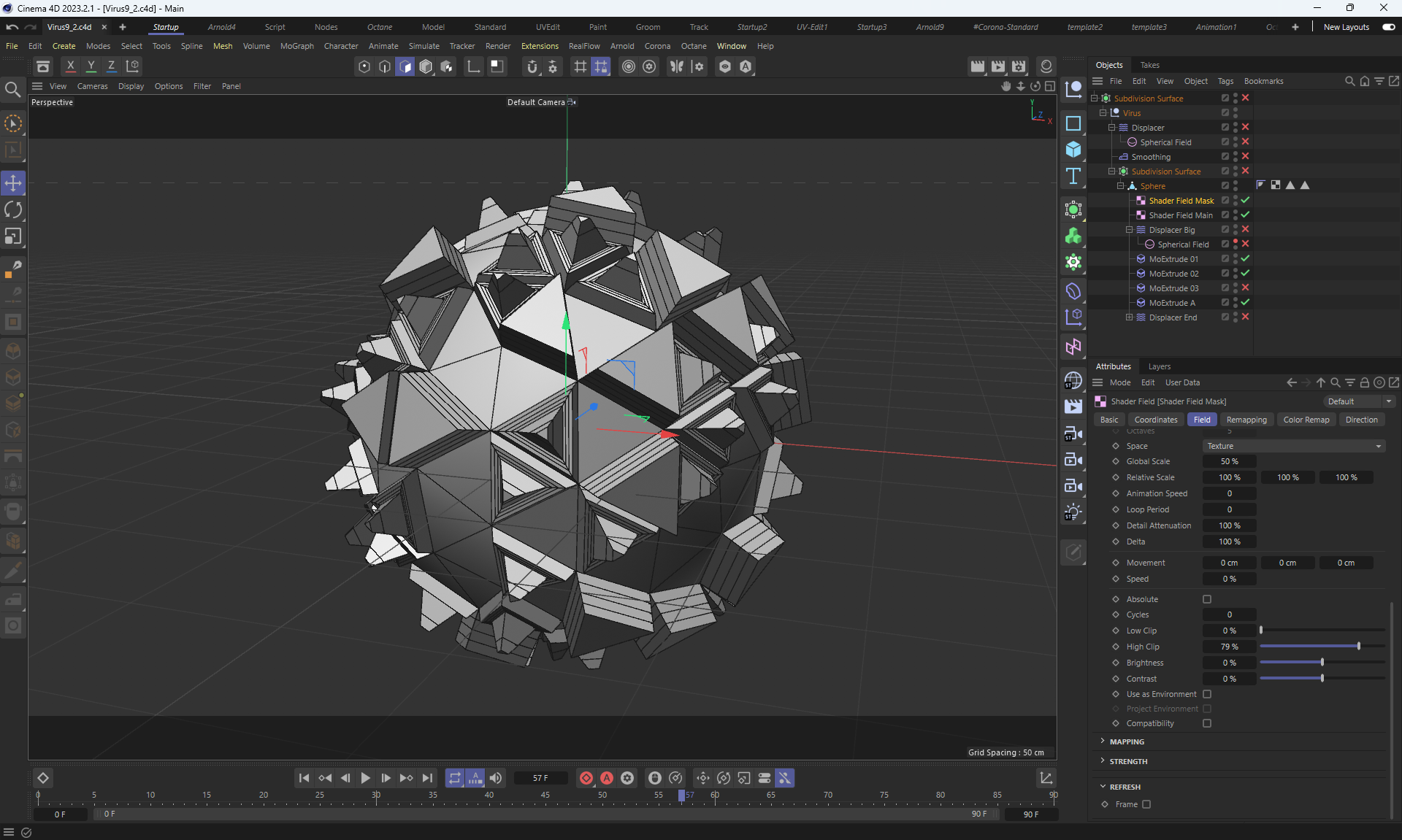Click the Cube primitive icon

pyautogui.click(x=1073, y=150)
